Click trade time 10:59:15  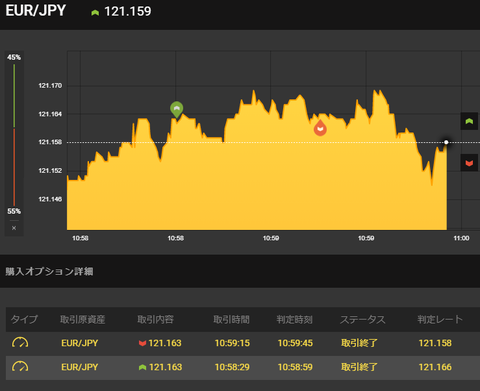pyautogui.click(x=232, y=343)
